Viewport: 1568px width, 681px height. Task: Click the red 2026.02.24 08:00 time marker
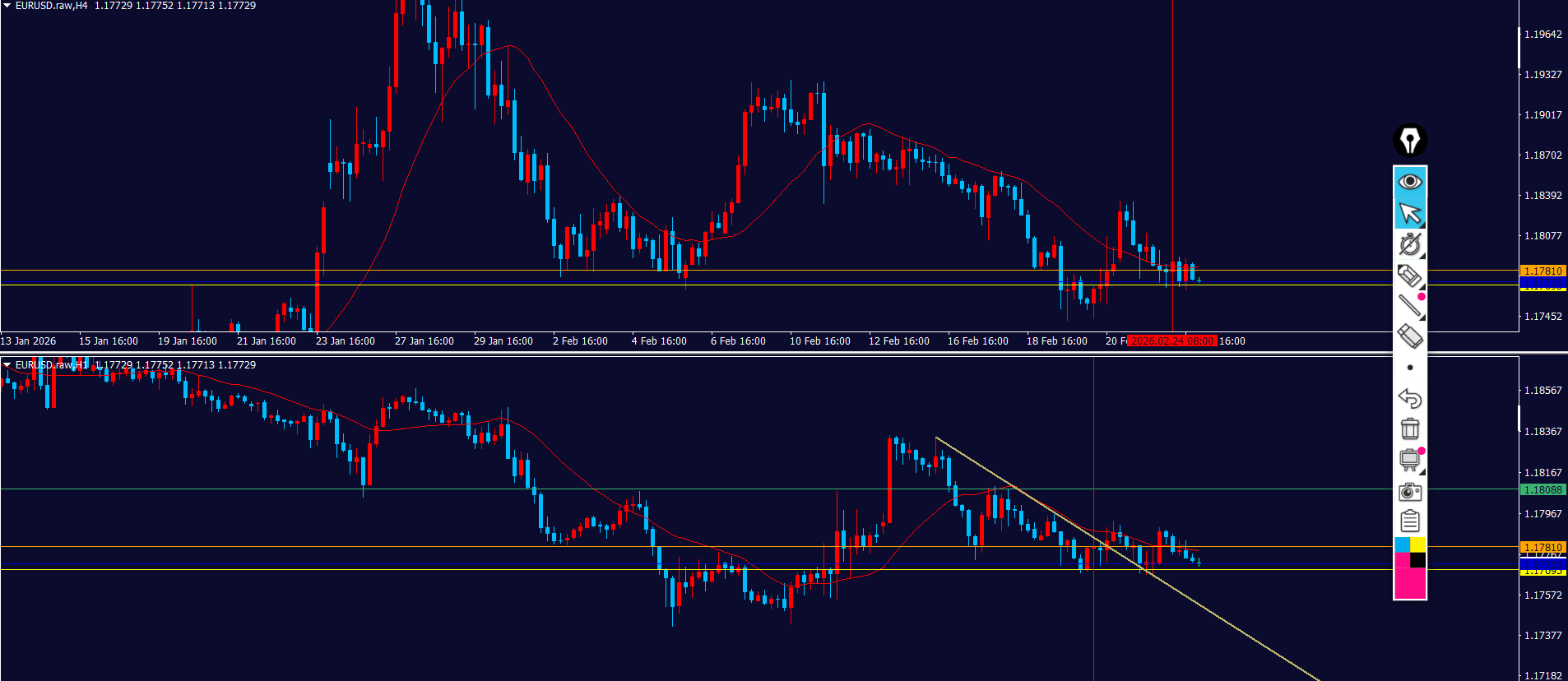coord(1172,341)
